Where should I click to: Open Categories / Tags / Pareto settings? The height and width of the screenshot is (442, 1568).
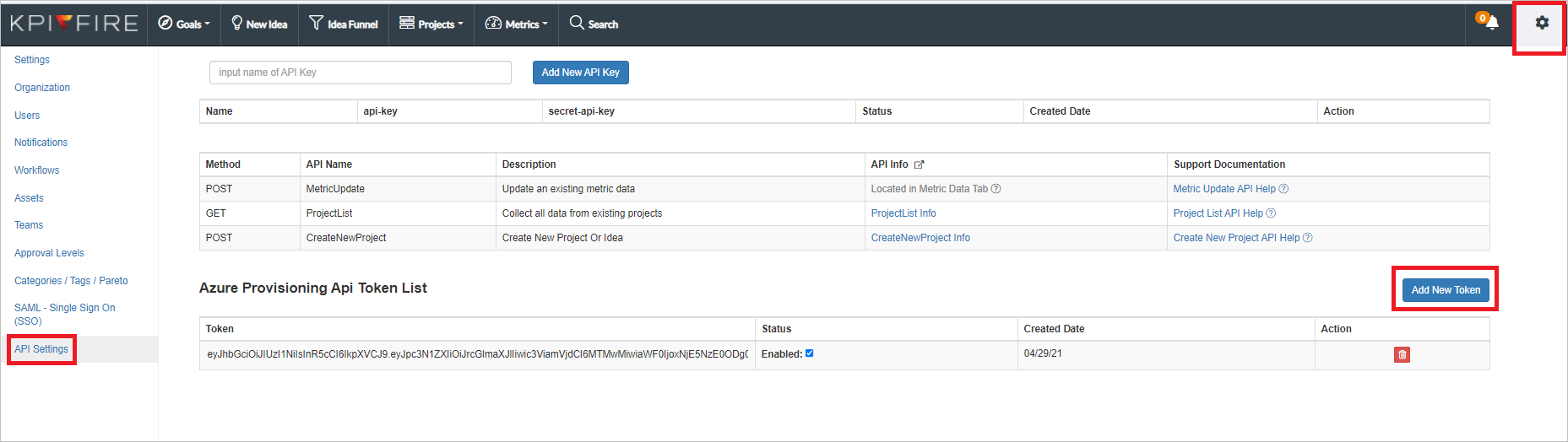[71, 281]
